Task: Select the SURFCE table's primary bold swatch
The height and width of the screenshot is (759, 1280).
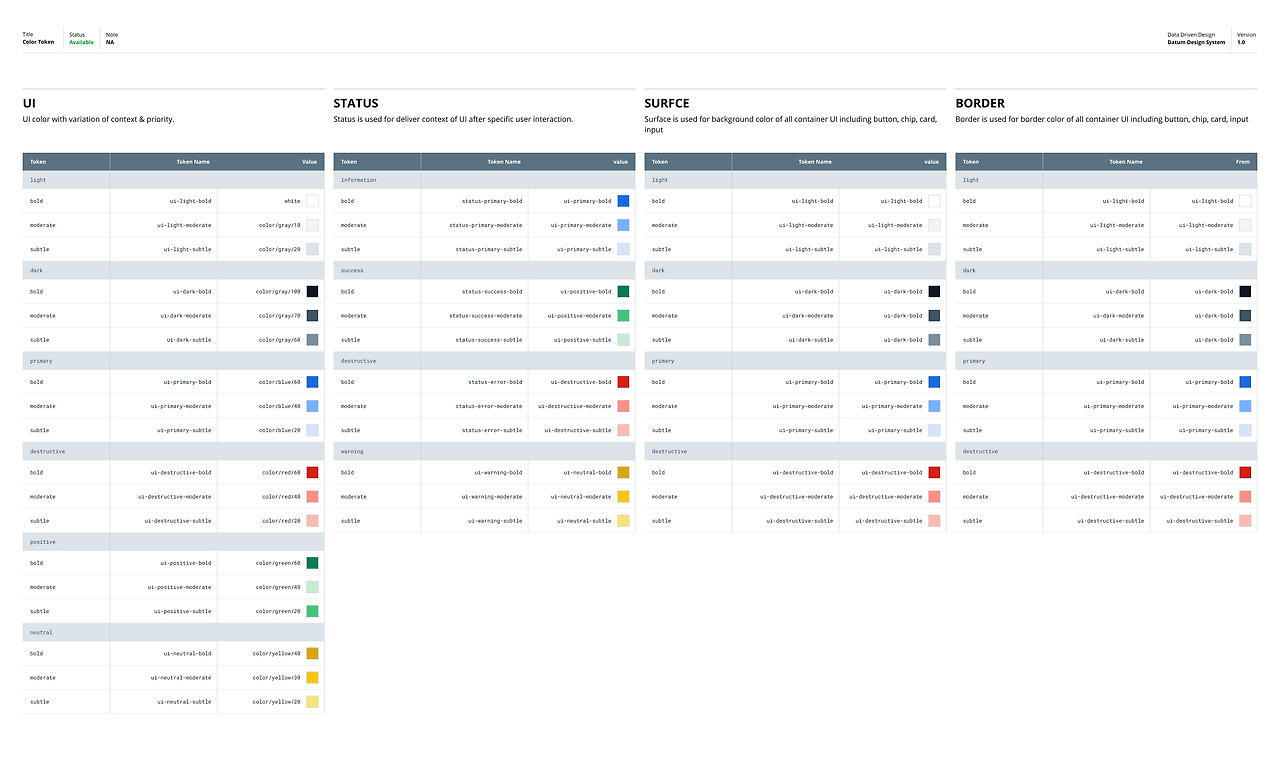Action: [934, 382]
